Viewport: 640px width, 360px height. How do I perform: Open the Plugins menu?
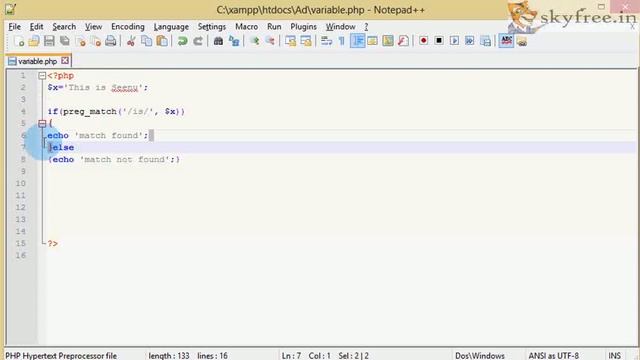coord(303,27)
